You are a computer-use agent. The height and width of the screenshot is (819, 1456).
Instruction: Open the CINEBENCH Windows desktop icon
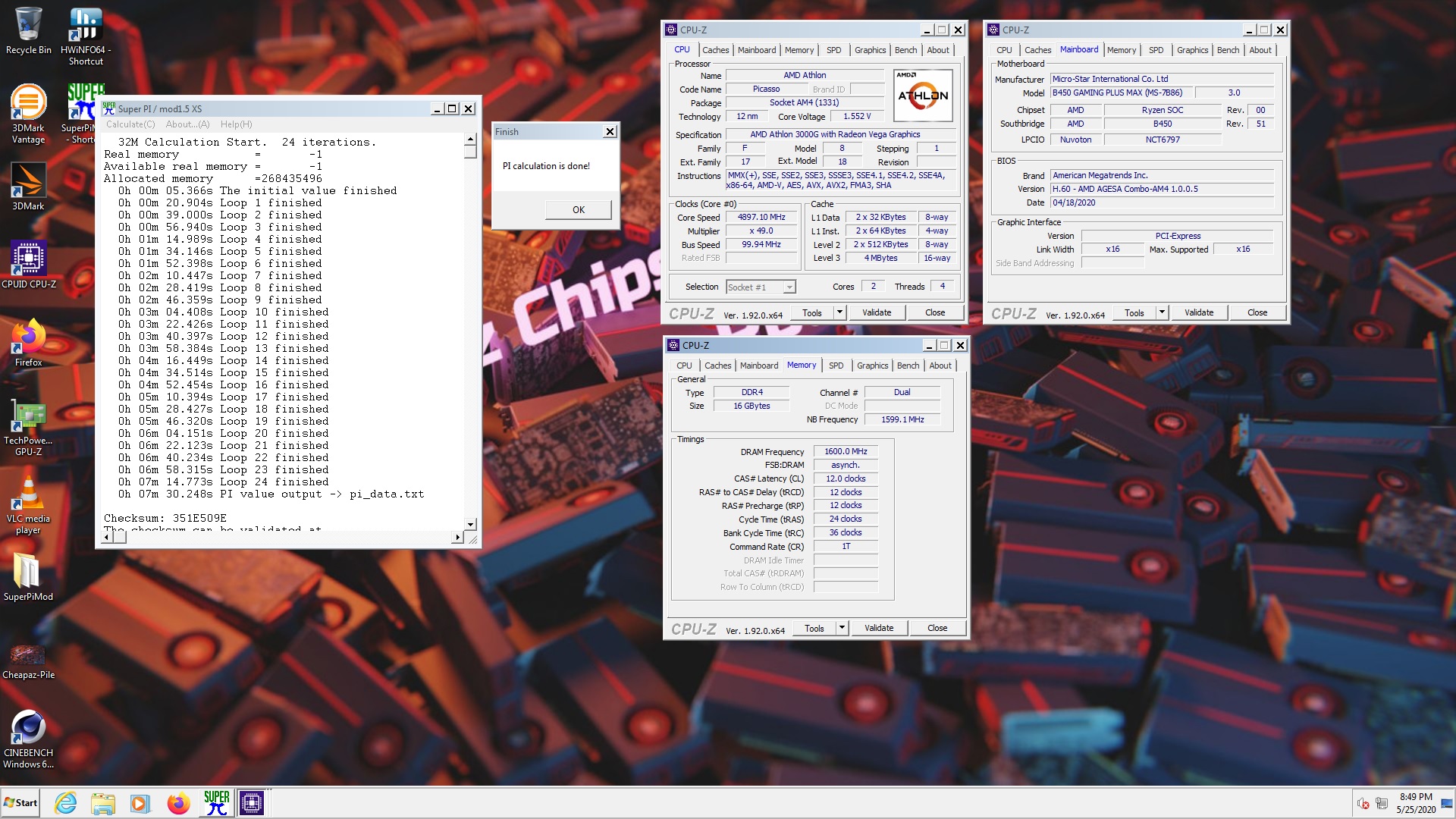click(28, 739)
